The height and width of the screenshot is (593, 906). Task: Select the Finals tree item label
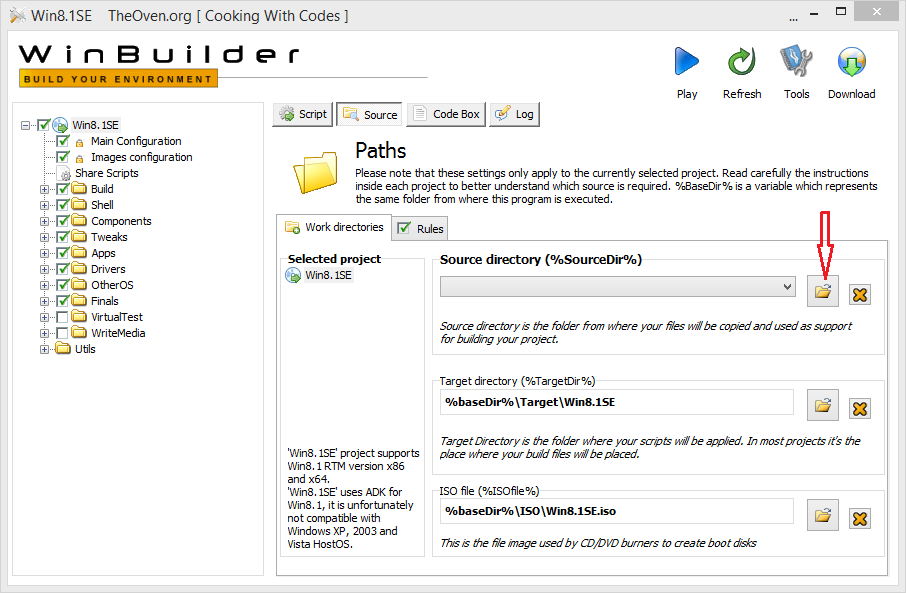pos(105,301)
